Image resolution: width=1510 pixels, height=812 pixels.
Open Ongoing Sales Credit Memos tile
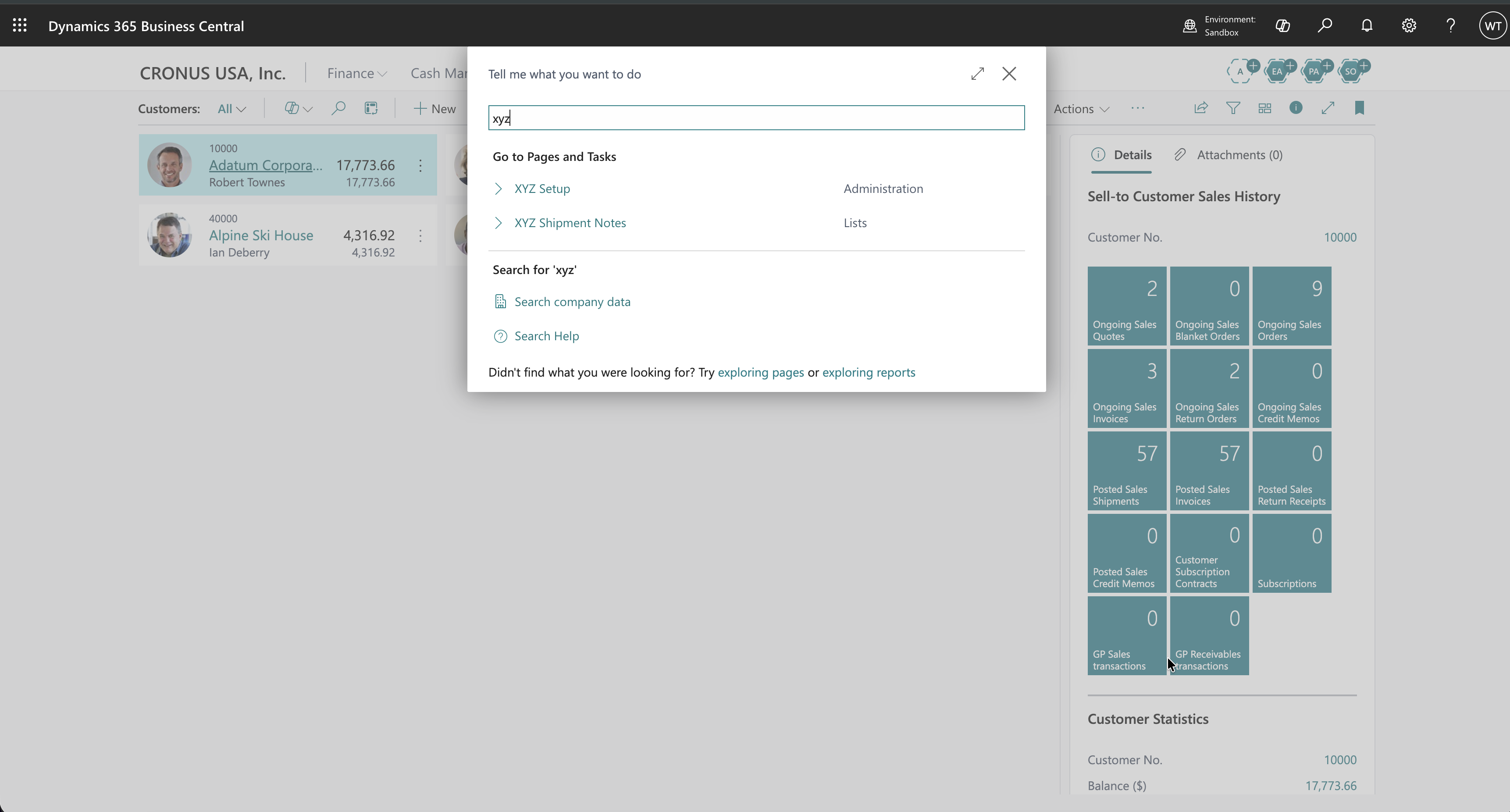click(1292, 389)
